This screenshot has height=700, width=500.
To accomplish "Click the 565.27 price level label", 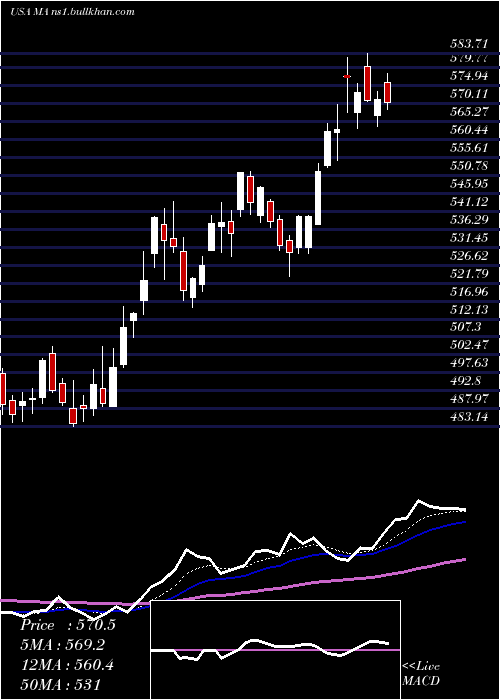I will pos(469,112).
